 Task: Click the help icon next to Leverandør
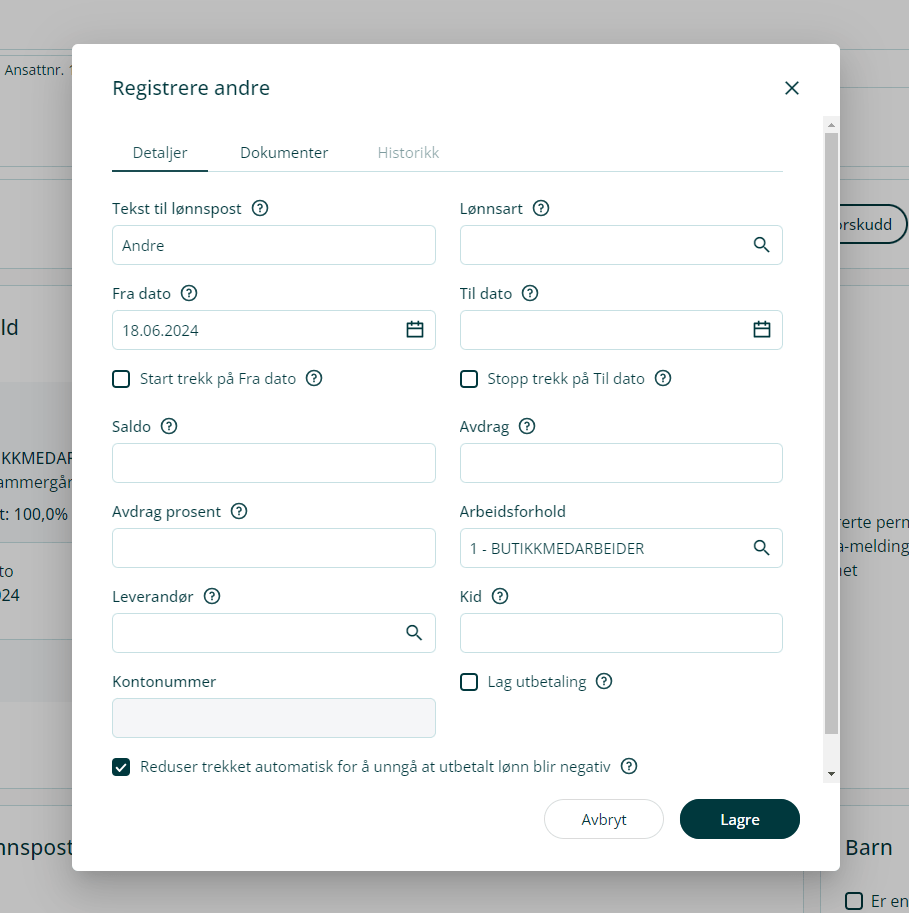tap(212, 597)
